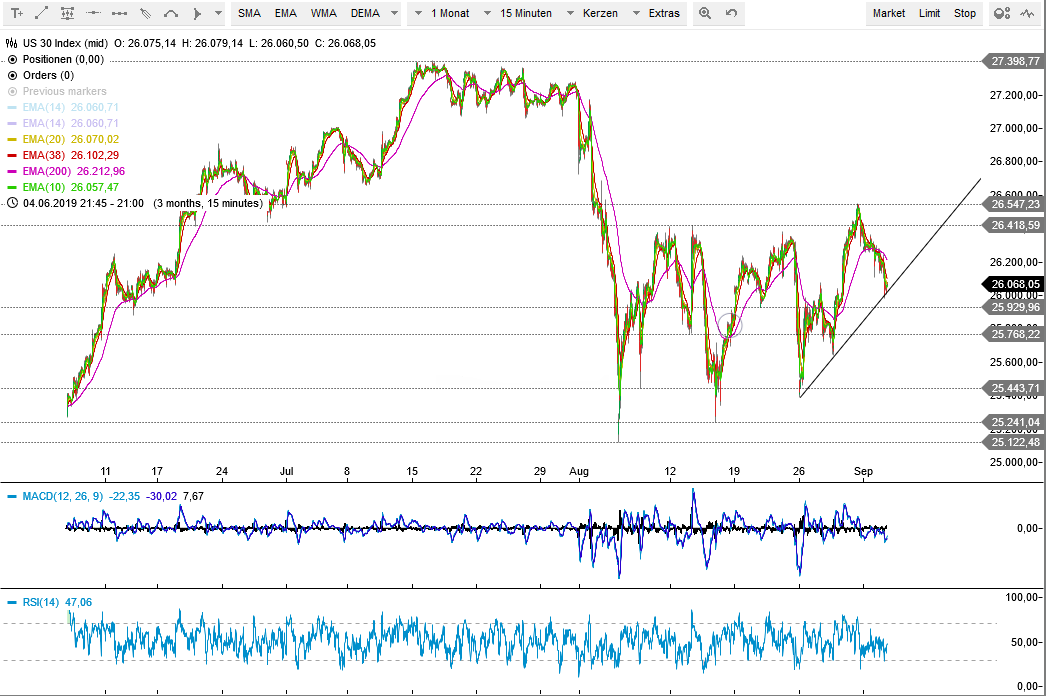This screenshot has height=696, width=1046.
Task: Enable the Previous markers option
Action: tap(12, 91)
